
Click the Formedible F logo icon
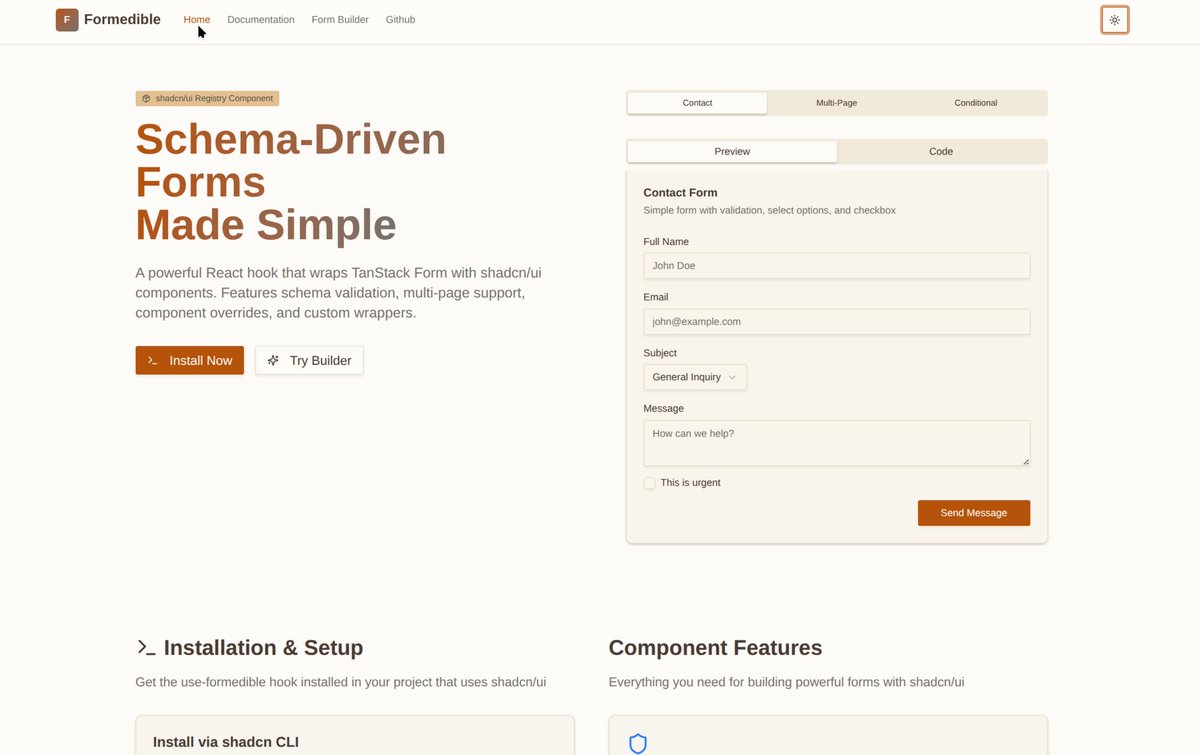[x=67, y=19]
